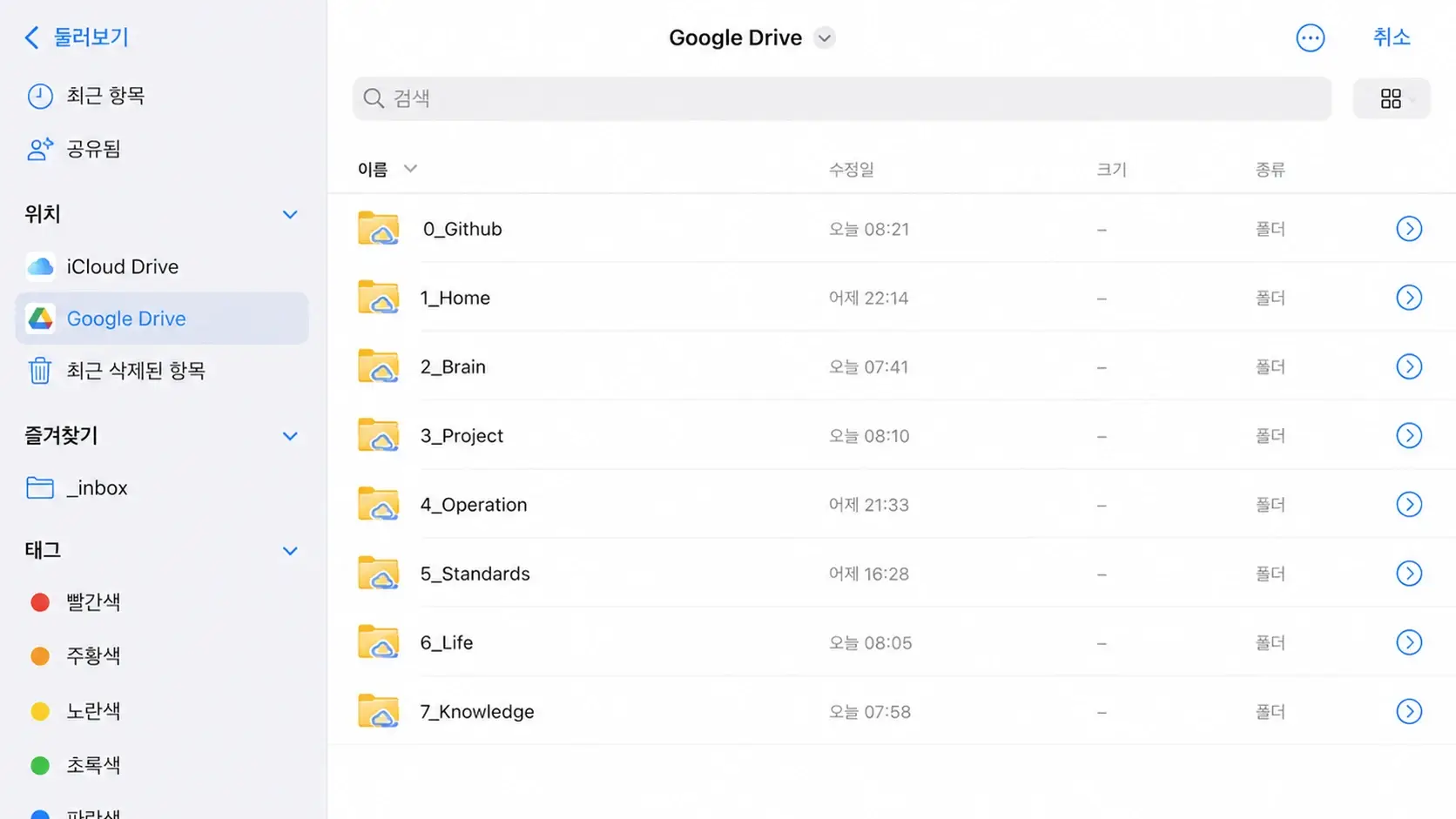Image resolution: width=1456 pixels, height=819 pixels.
Task: Click the 어제 16:28 modified date
Action: coord(868,574)
